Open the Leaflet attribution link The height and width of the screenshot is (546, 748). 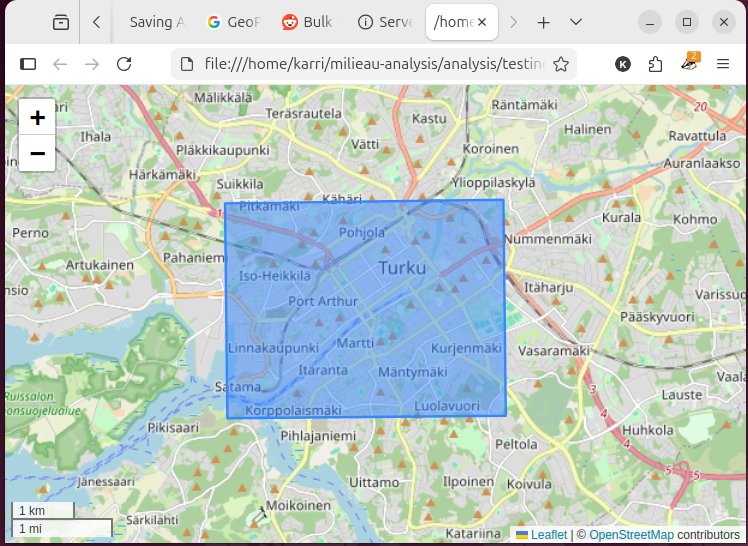pyautogui.click(x=548, y=535)
